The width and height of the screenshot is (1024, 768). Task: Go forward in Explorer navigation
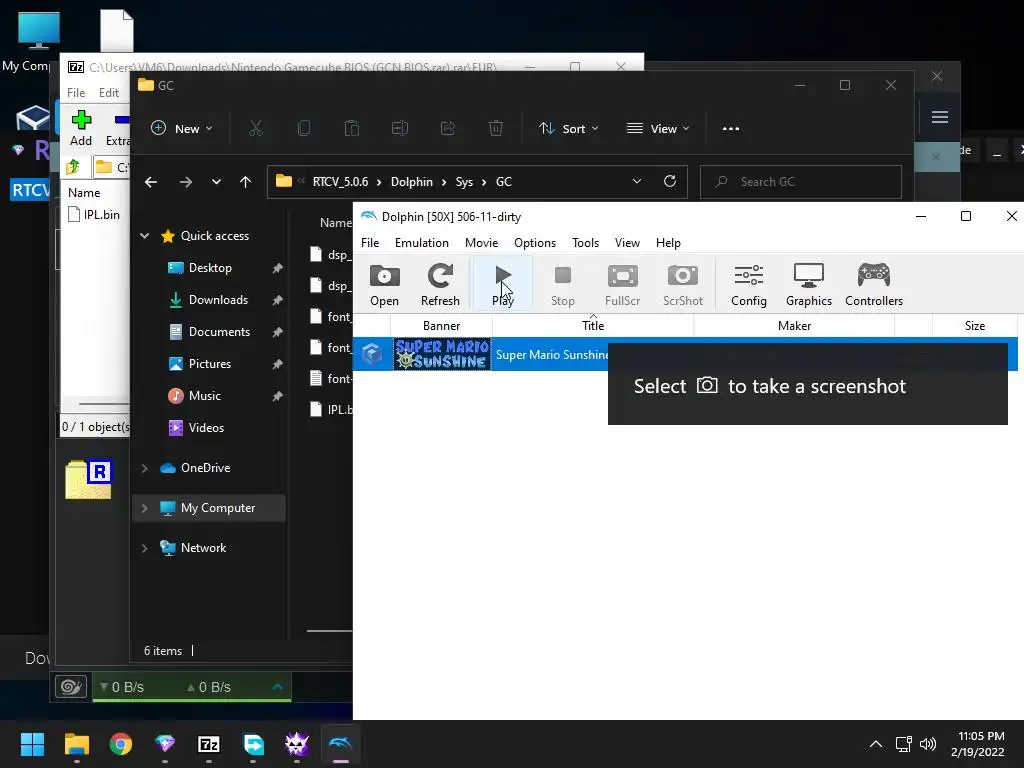click(x=186, y=182)
